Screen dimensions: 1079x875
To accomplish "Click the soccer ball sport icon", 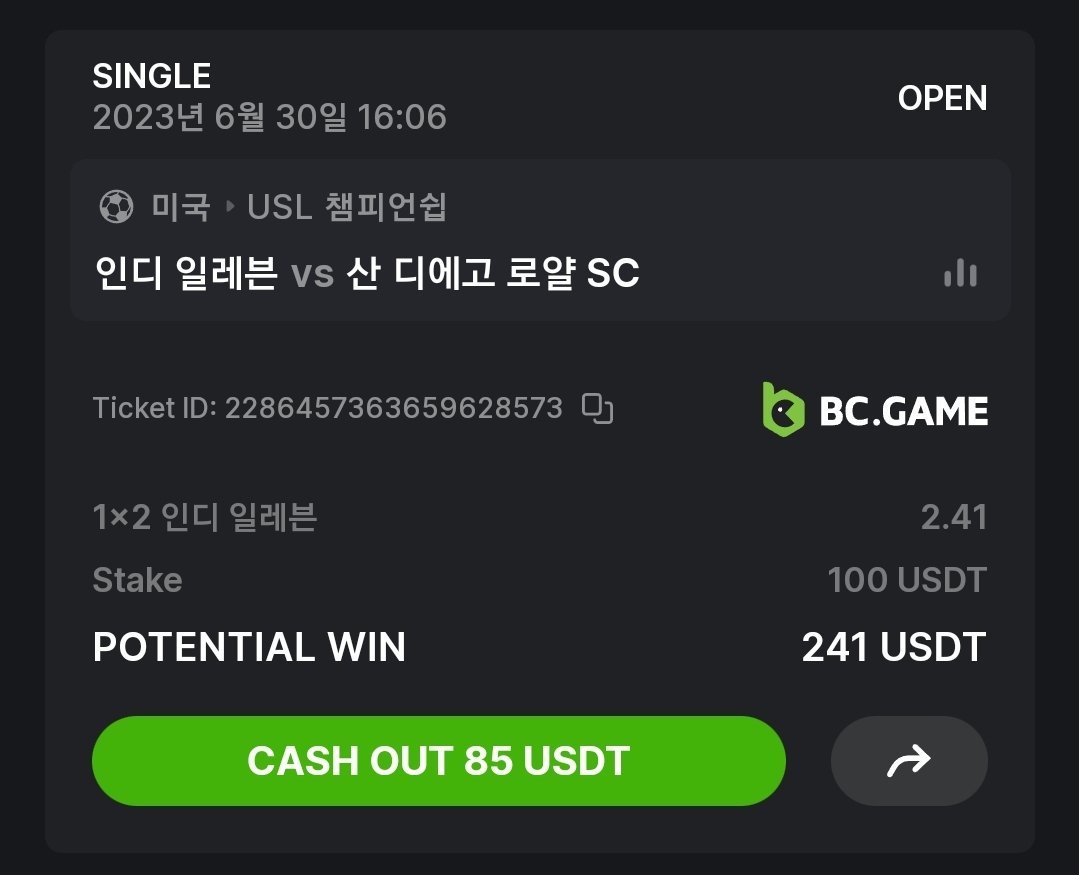I will tap(116, 208).
